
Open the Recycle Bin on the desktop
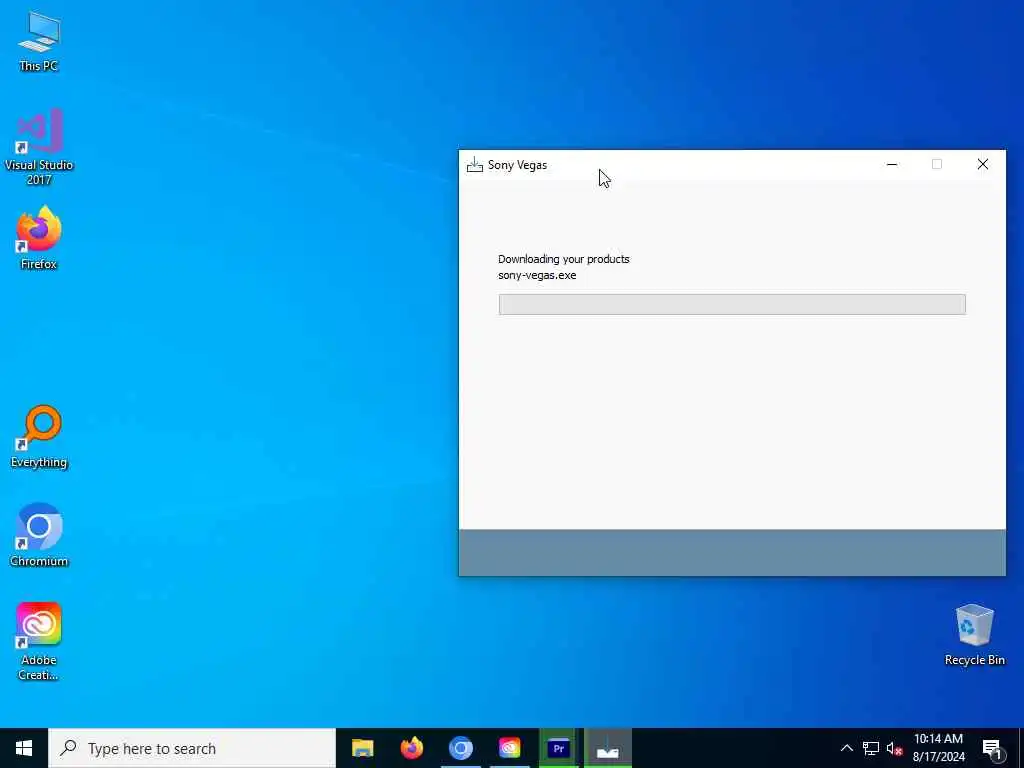coord(974,635)
